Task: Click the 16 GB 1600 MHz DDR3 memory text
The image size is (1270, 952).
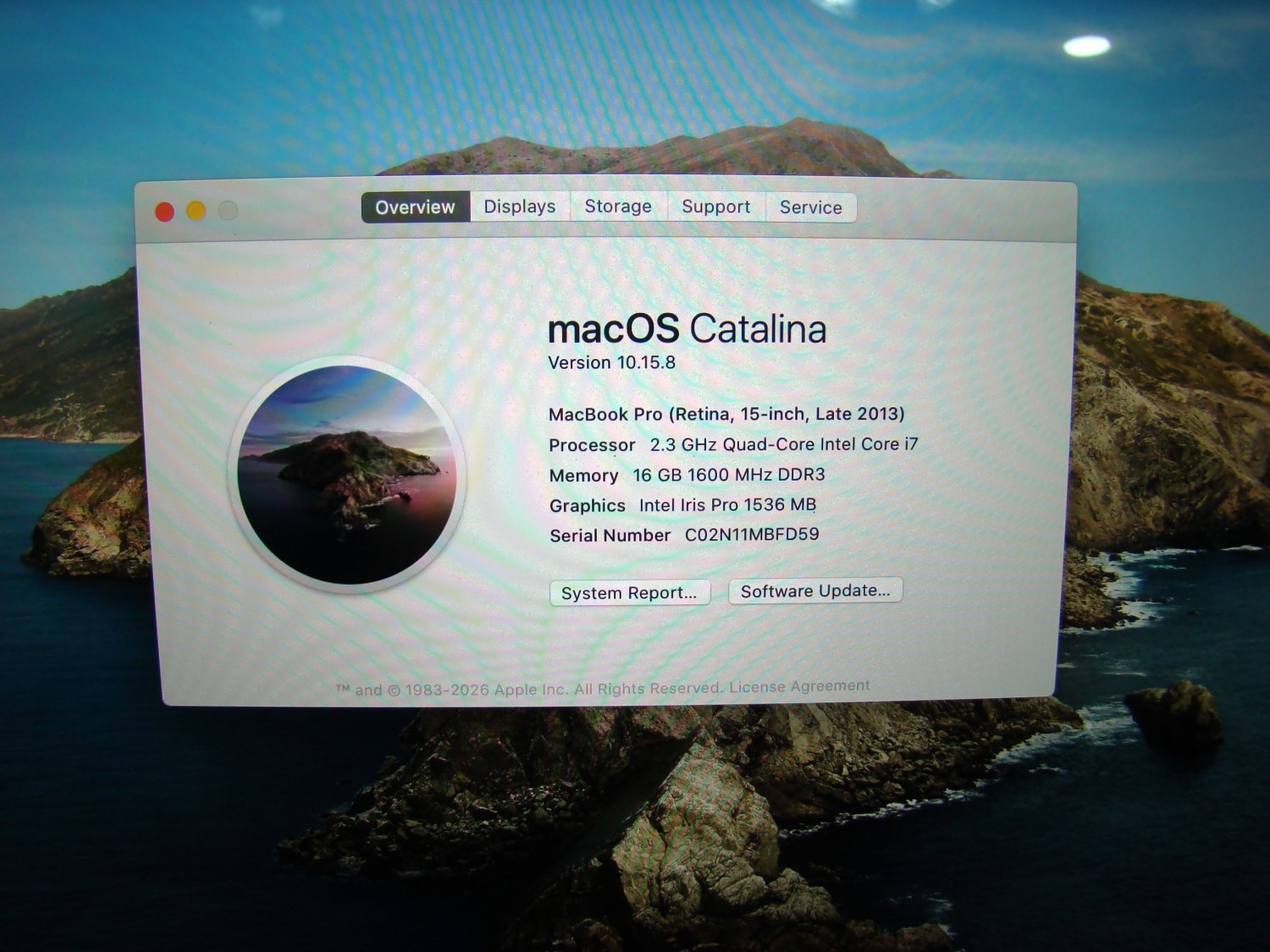Action: pos(728,475)
